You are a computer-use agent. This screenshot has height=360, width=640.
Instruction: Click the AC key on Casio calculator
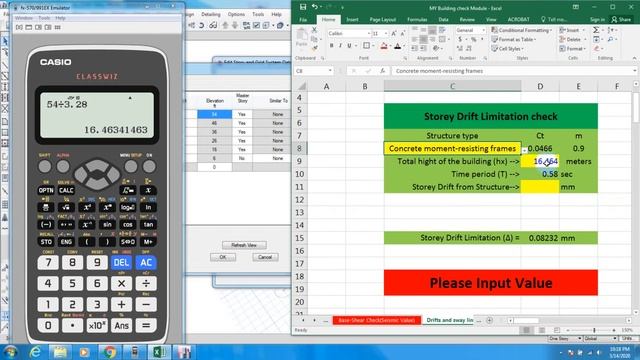(146, 262)
